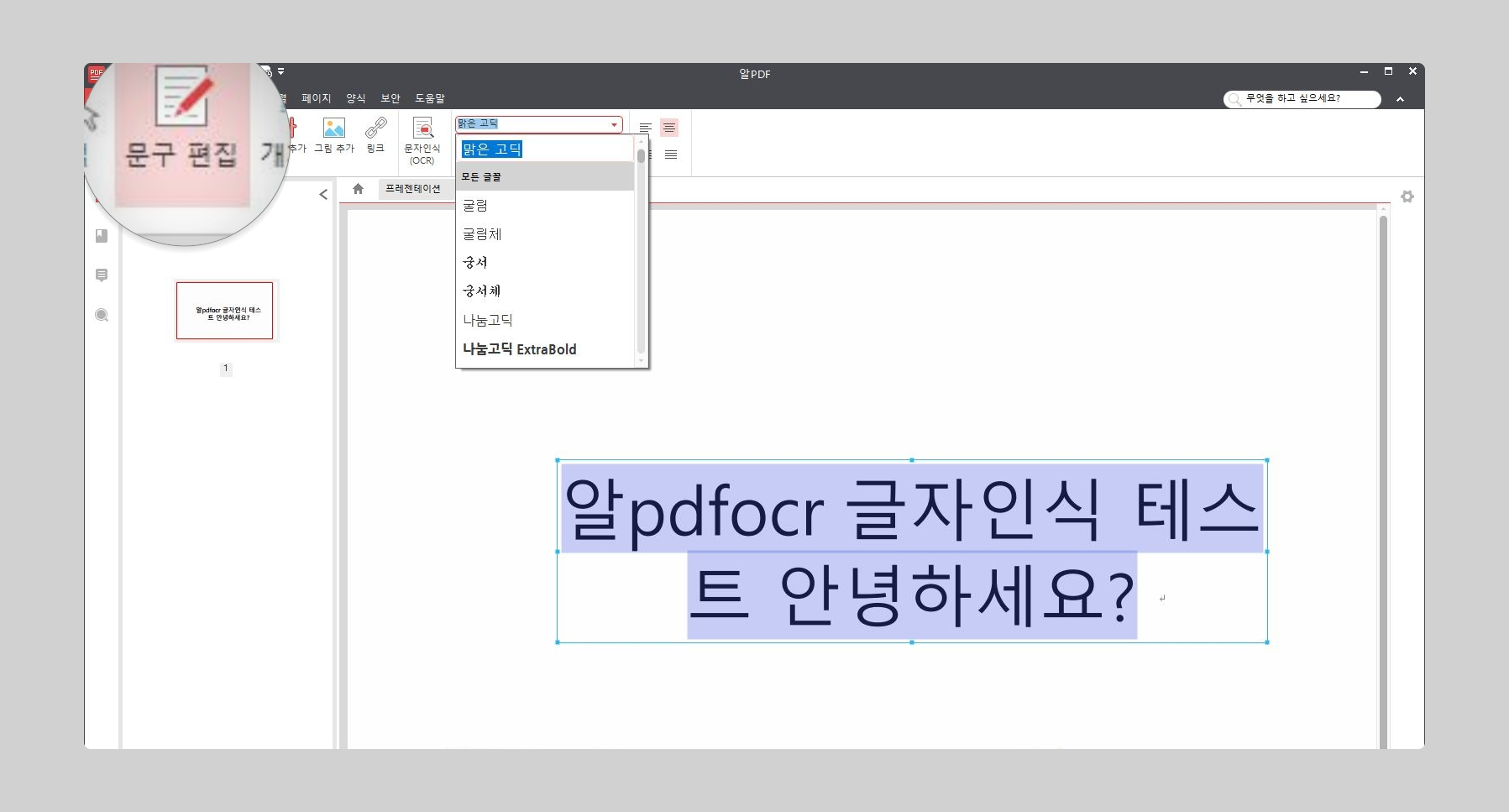Open the 페이지 menu

click(317, 98)
